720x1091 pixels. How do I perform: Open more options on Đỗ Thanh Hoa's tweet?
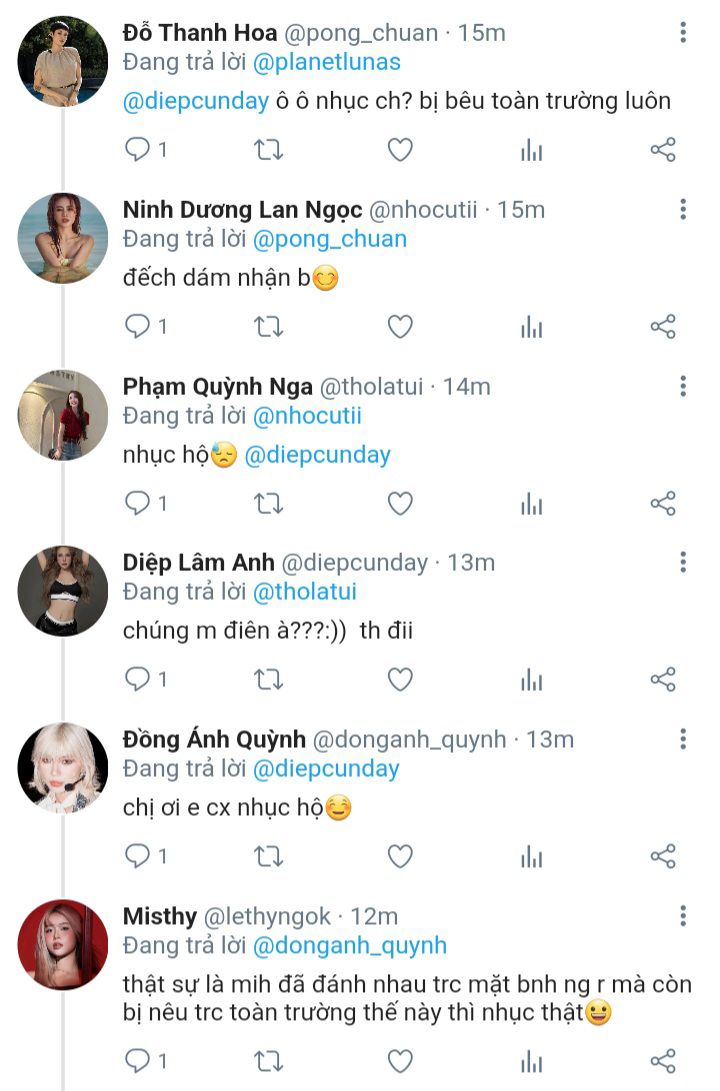(683, 32)
